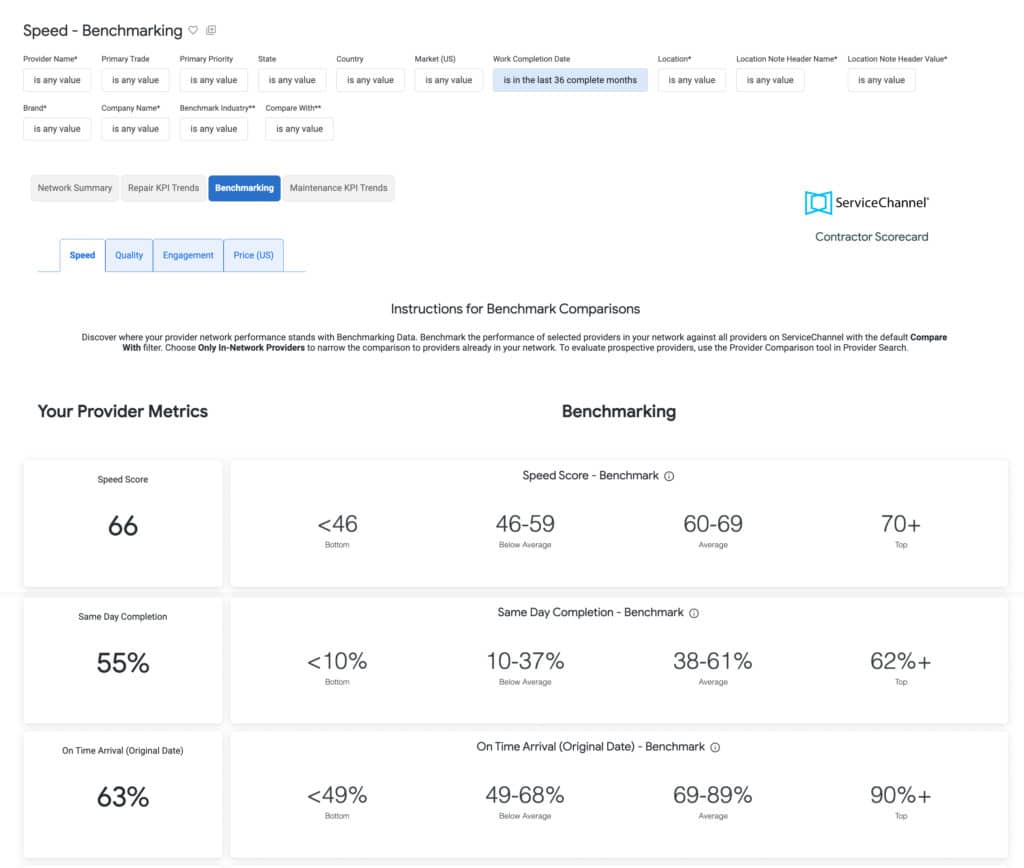Open the Country filter dropdown
Screen dimensions: 1024x868
pyautogui.click(x=370, y=80)
